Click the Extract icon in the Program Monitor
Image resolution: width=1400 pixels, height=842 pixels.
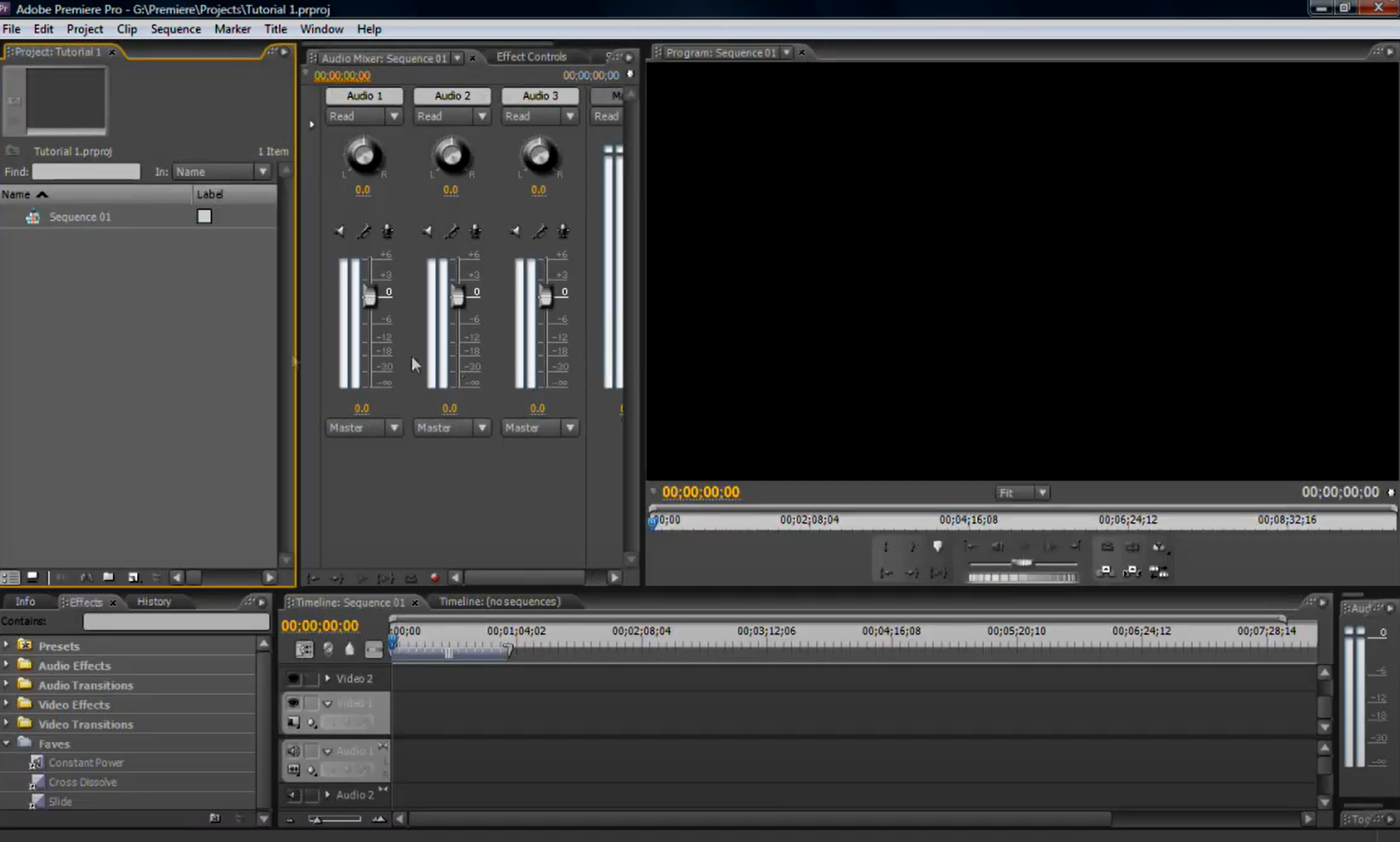click(1132, 573)
